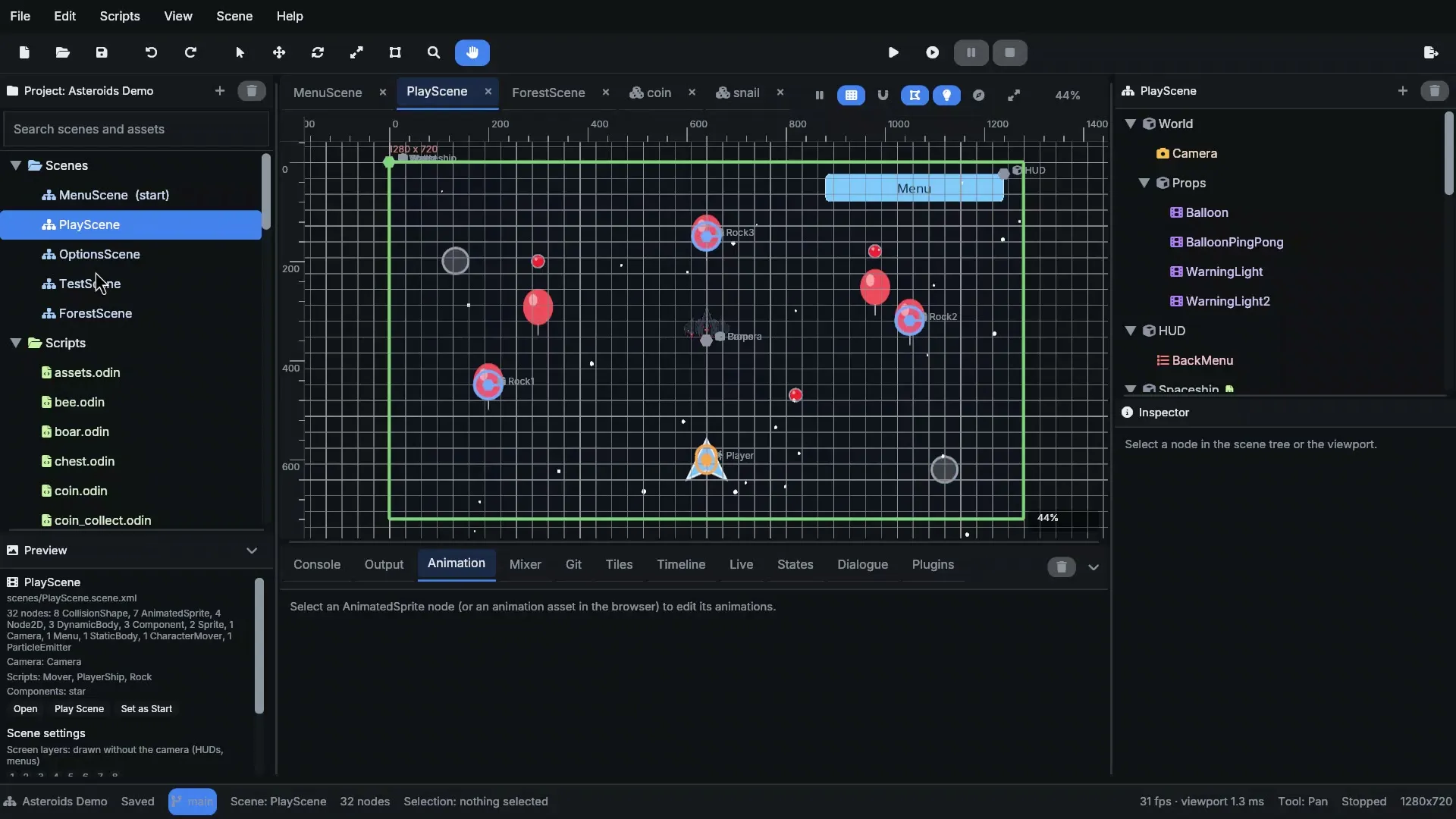Toggle the compass viewport option
Viewport: 1456px width, 819px height.
click(979, 95)
